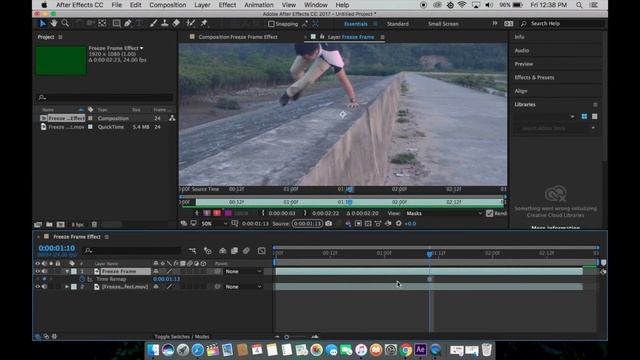Select the Hand tool
Screen dimensions: 640x360
(x=54, y=23)
